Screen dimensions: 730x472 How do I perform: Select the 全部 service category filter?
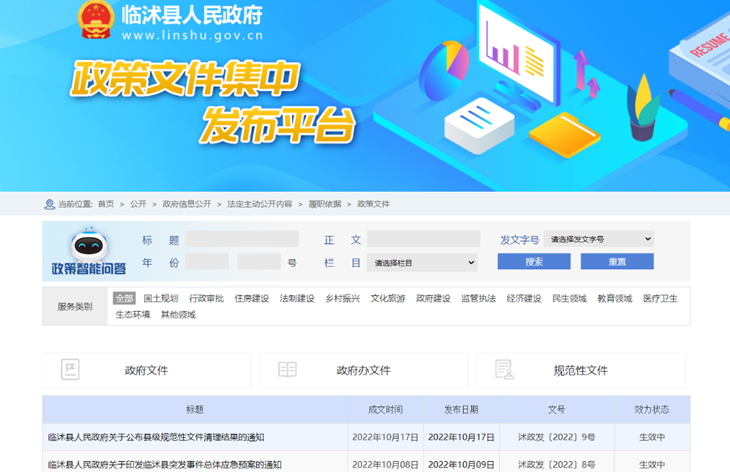point(124,298)
